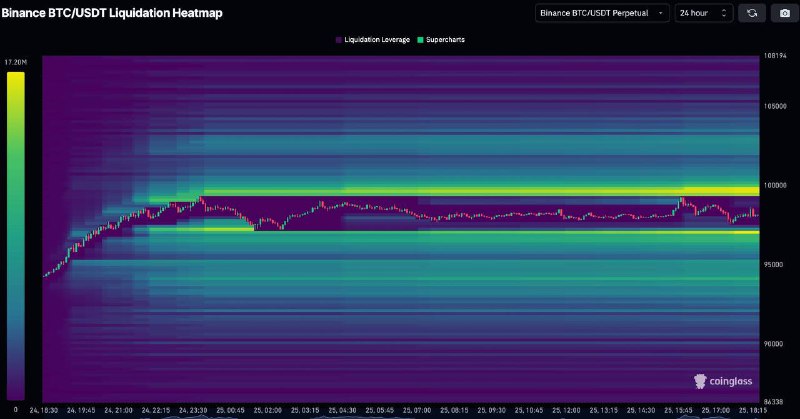The width and height of the screenshot is (800, 419).
Task: Click the 108194 price axis label
Action: pos(774,56)
